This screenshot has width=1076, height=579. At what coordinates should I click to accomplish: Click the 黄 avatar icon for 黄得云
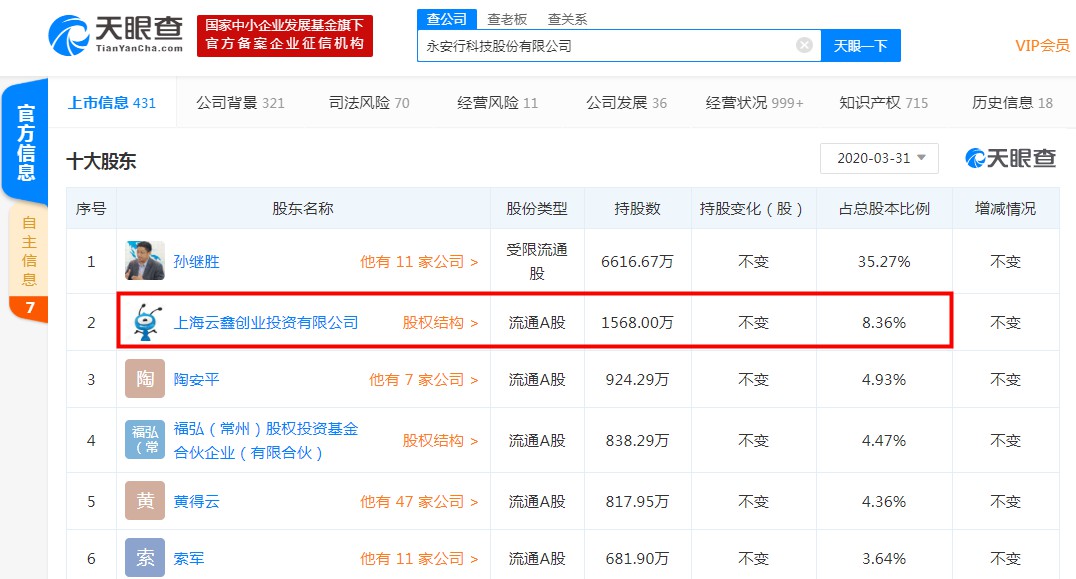[145, 501]
